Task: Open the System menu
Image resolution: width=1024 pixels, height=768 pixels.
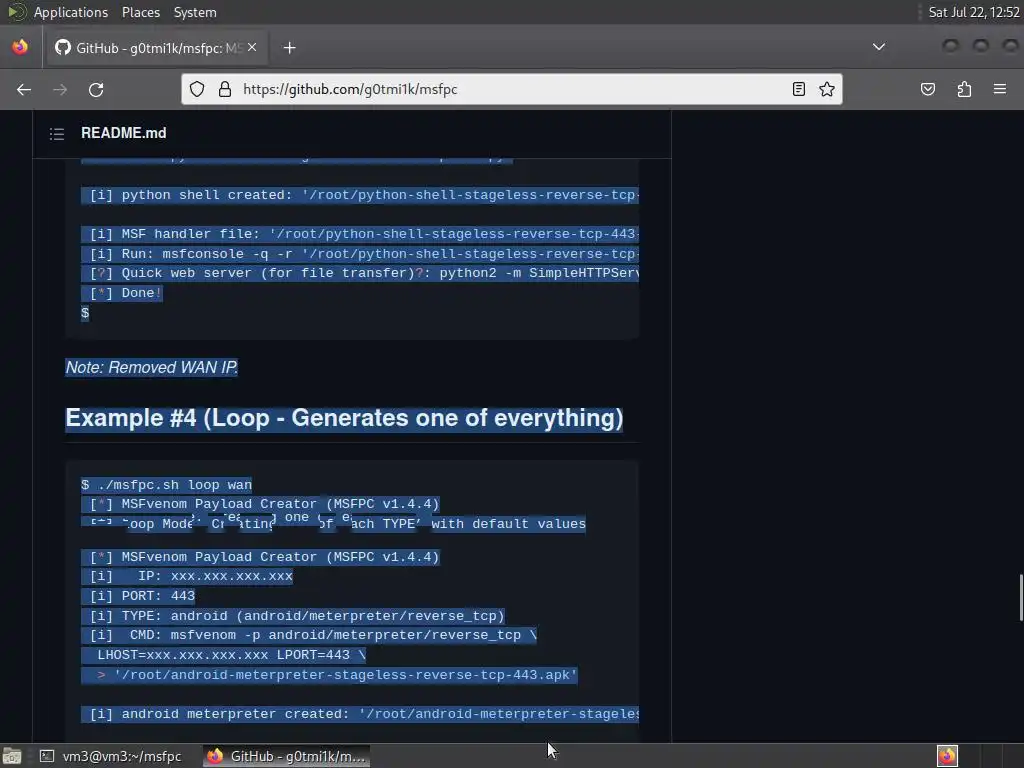Action: coord(195,12)
